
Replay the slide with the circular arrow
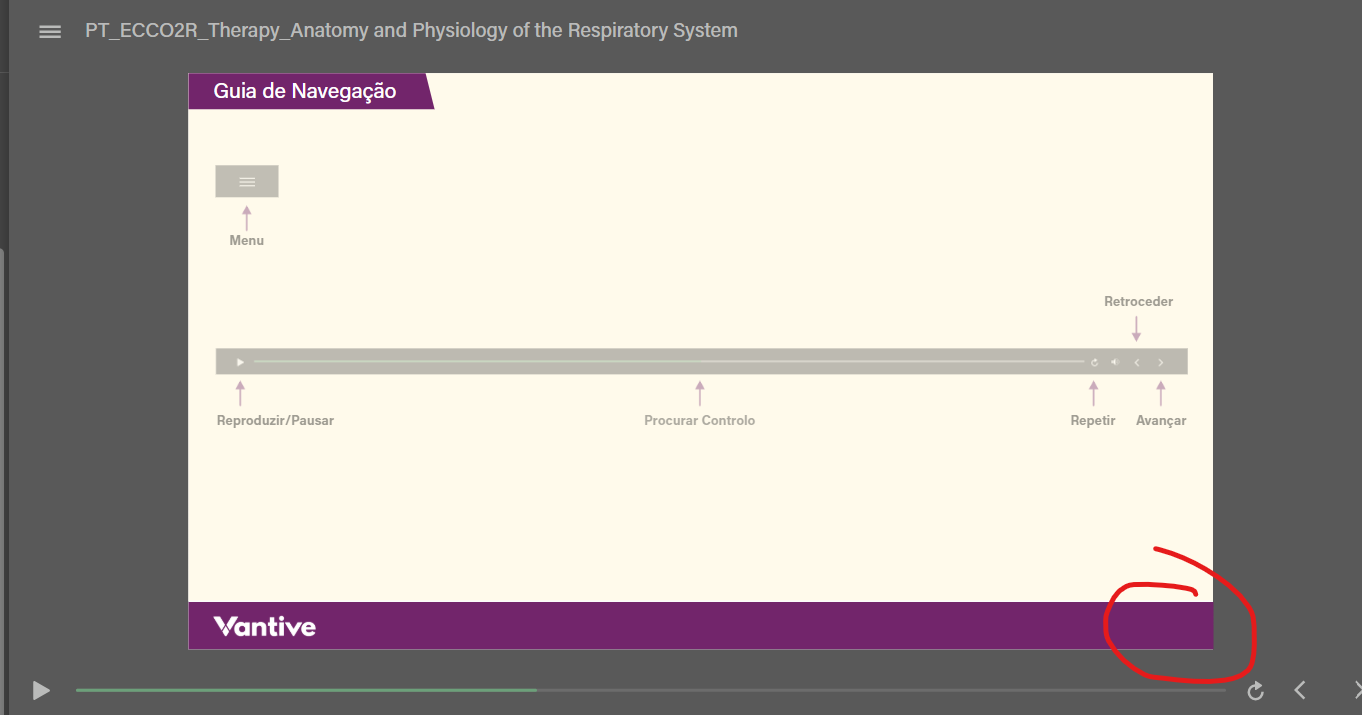point(1256,690)
